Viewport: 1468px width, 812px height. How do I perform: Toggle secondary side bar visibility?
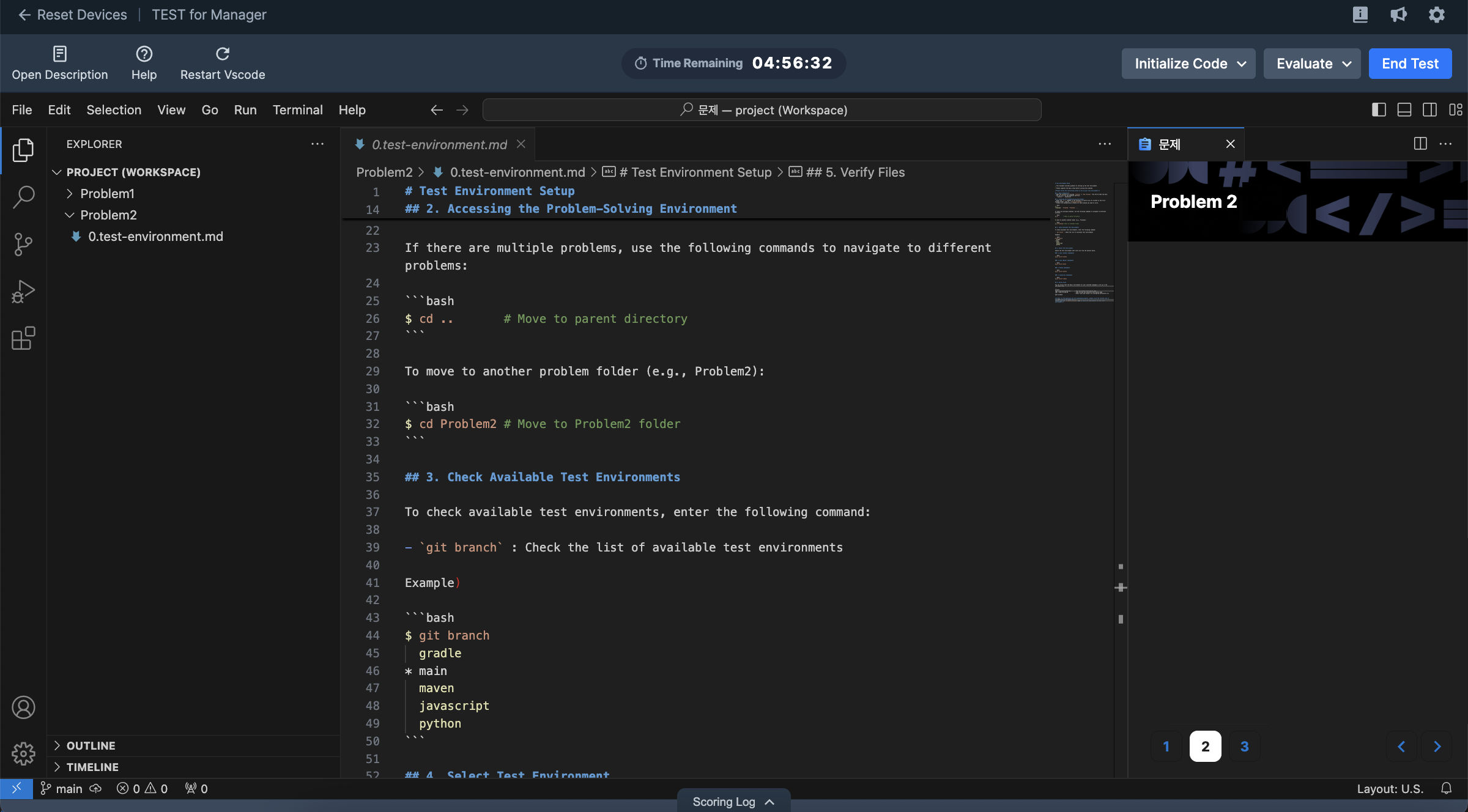click(x=1429, y=110)
